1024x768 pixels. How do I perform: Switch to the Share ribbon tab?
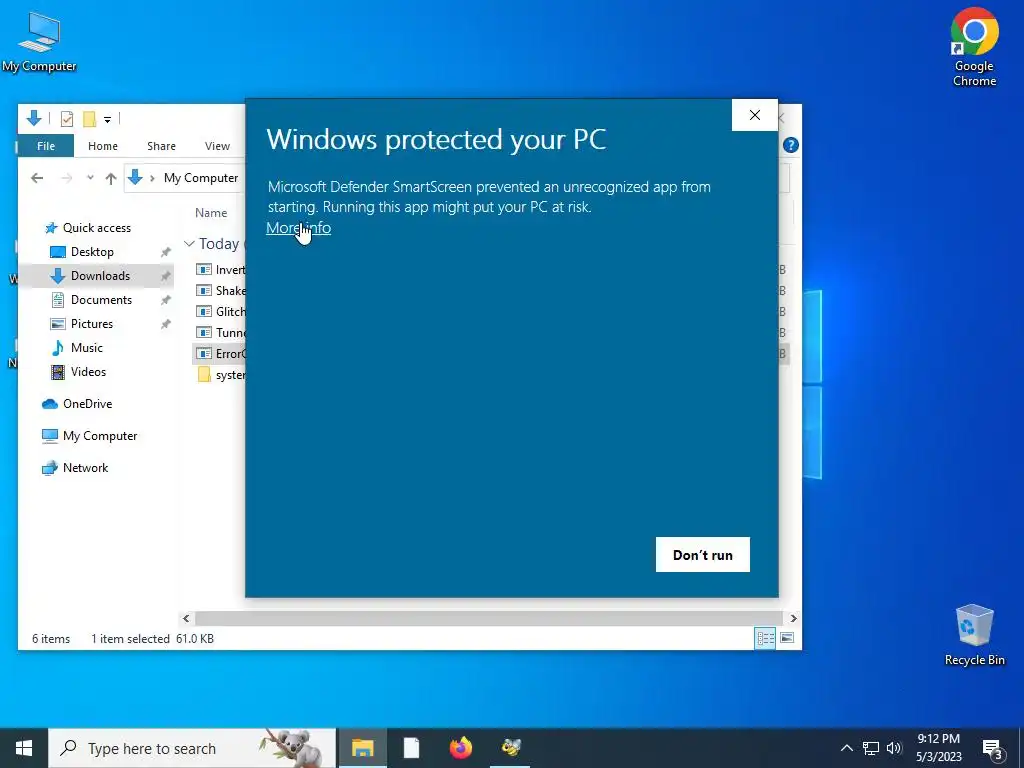point(161,146)
